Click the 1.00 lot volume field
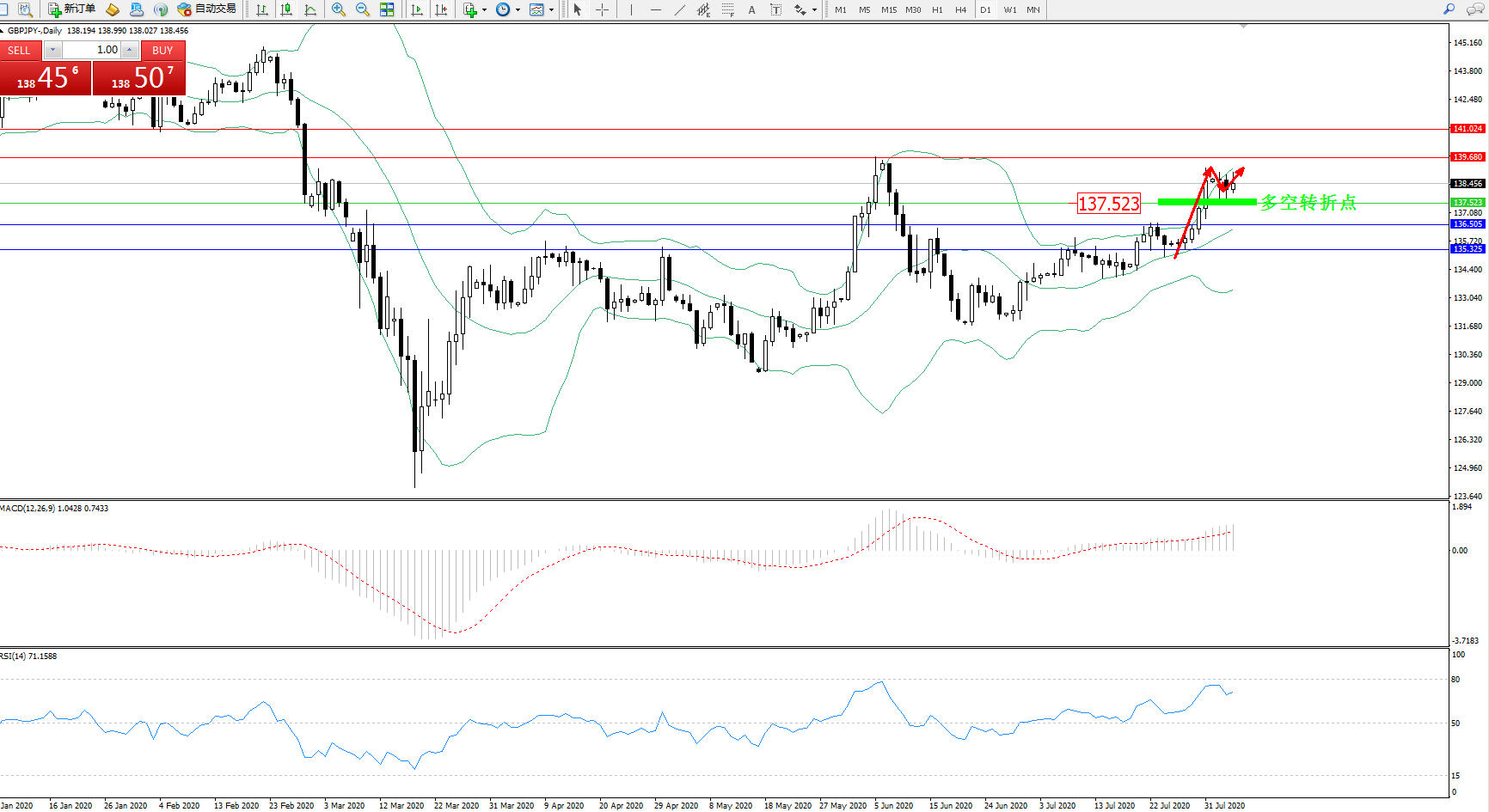This screenshot has height=812, width=1489. pos(95,50)
